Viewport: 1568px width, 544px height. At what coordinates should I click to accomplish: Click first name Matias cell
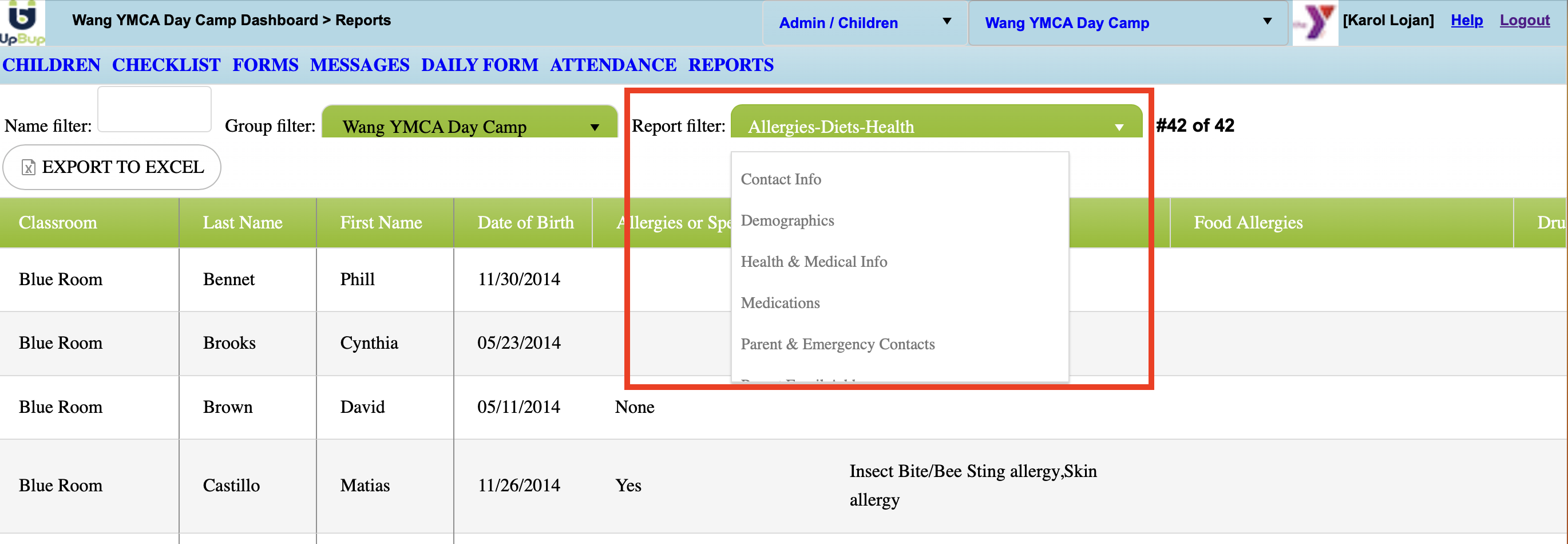coord(365,486)
